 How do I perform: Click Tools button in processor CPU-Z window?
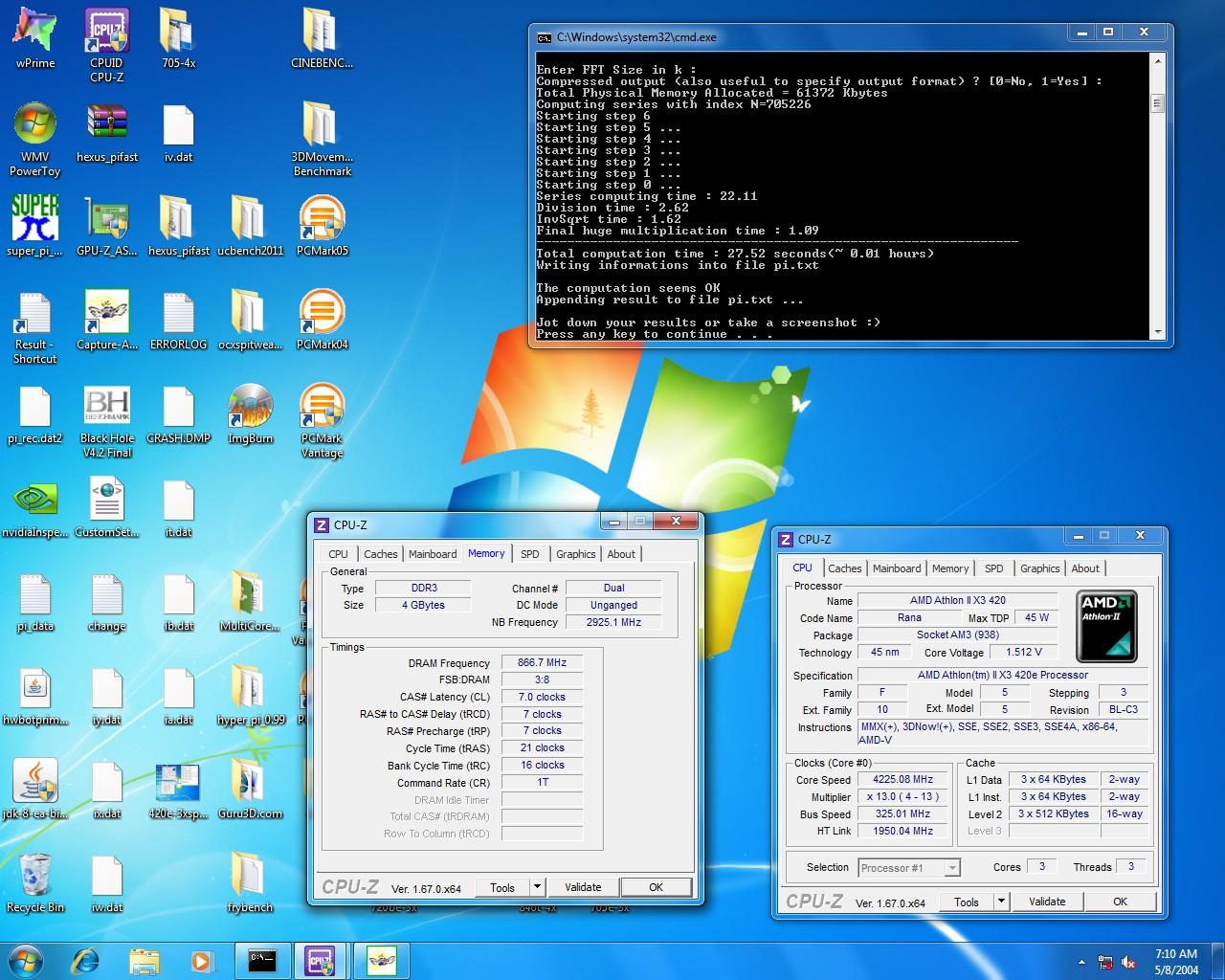[967, 902]
